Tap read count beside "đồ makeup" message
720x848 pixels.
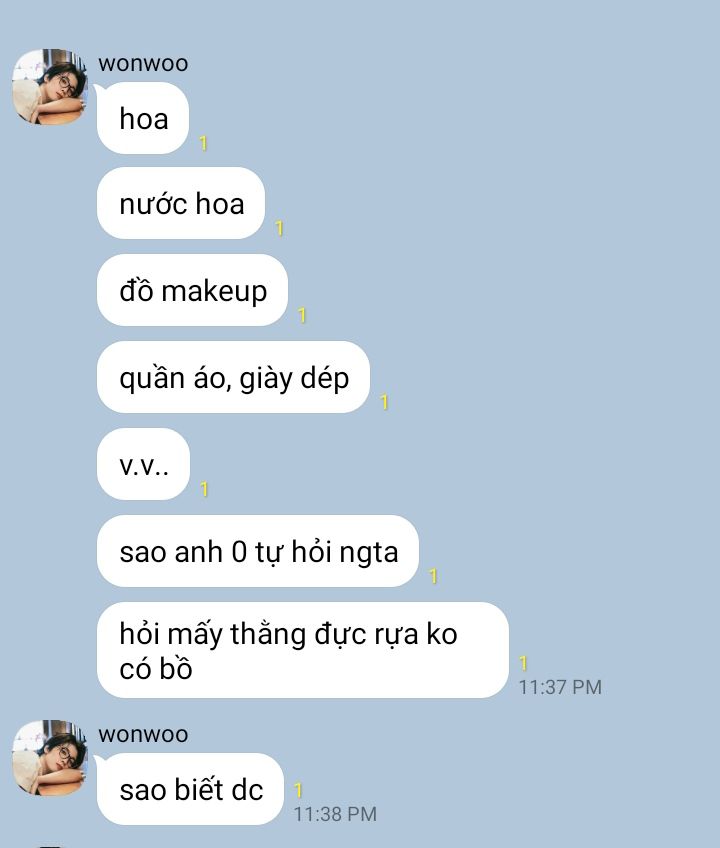coord(302,315)
